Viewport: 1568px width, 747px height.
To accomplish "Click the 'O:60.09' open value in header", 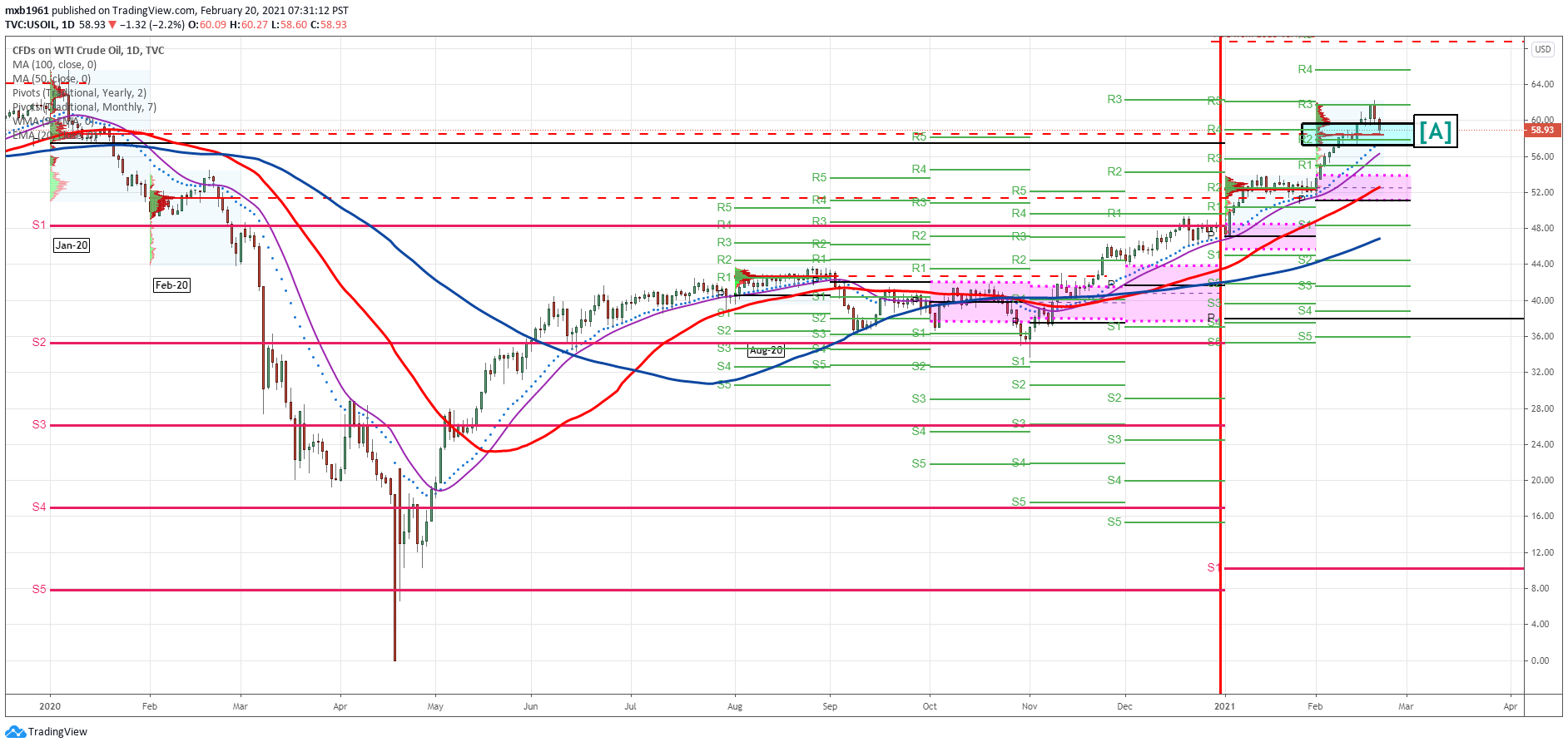I will point(207,25).
